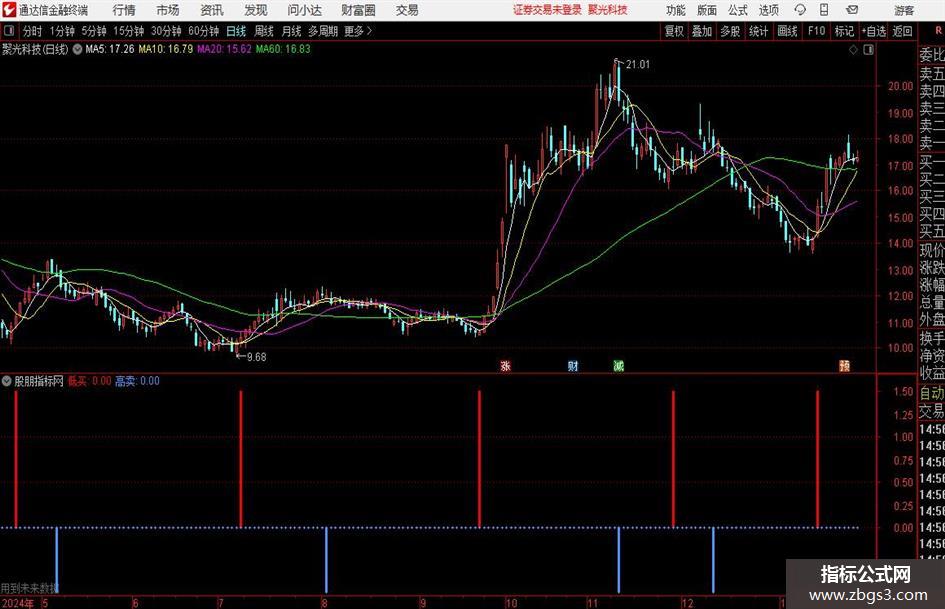
Task: Click the 高卖: 0.00 indicator value
Action: click(137, 381)
